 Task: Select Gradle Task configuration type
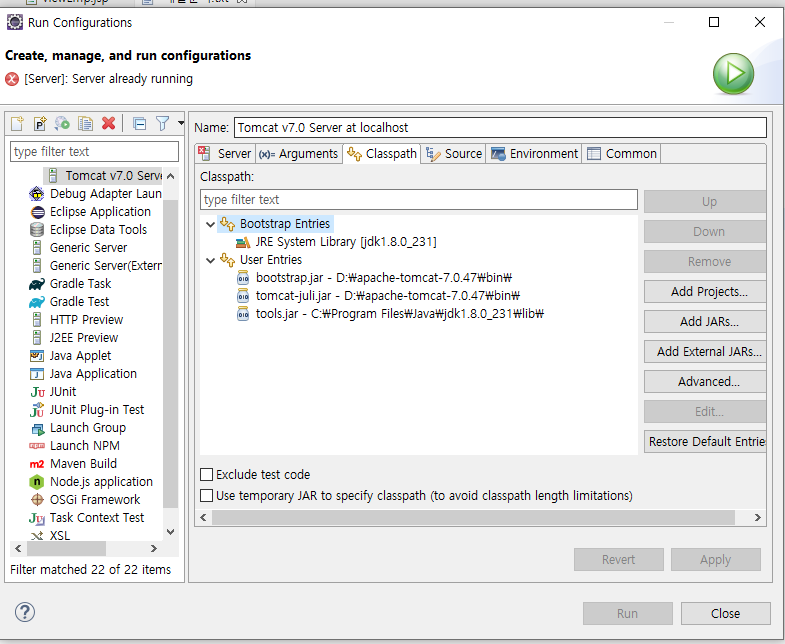pyautogui.click(x=70, y=284)
